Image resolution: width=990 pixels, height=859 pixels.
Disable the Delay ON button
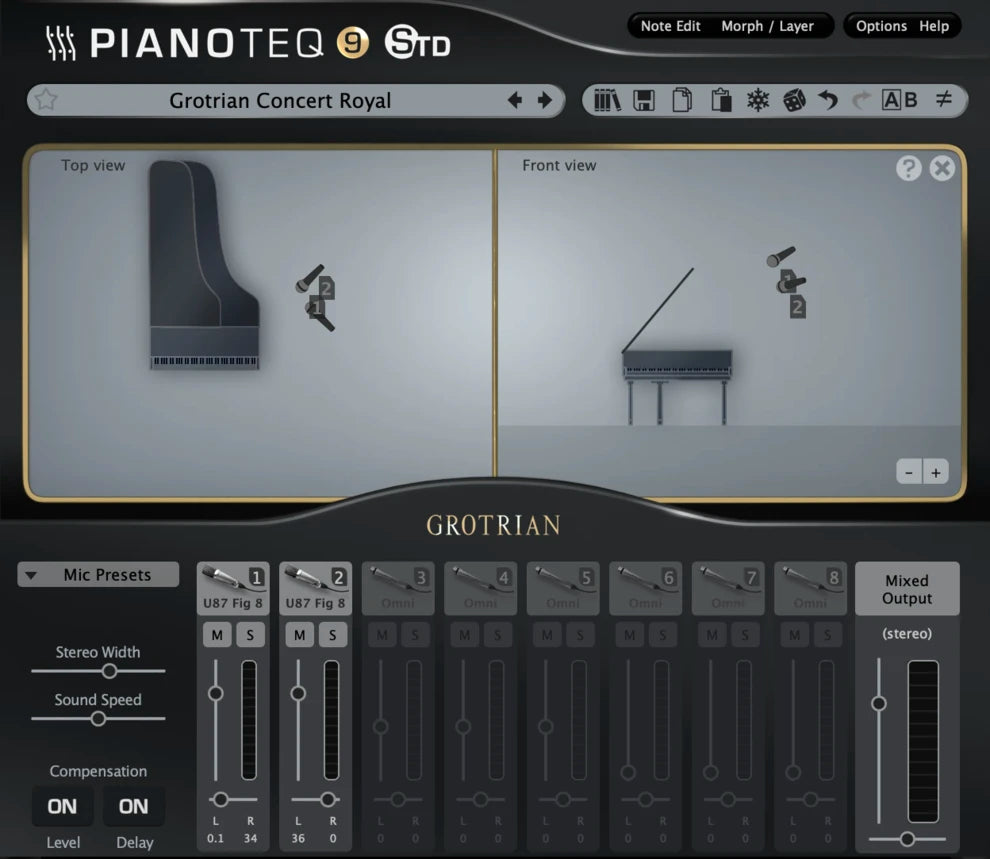tap(134, 806)
